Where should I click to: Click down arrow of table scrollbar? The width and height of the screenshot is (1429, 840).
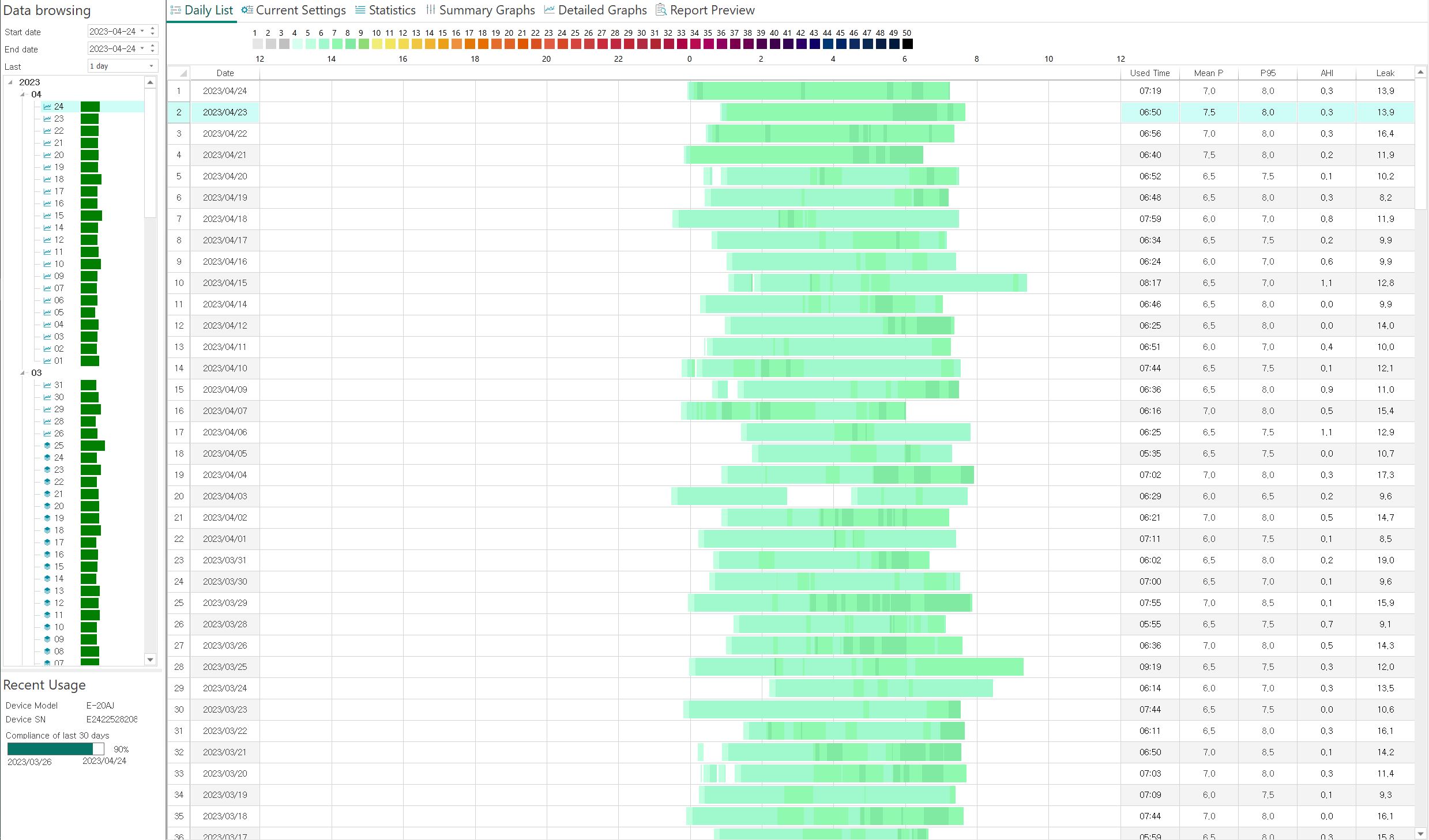pyautogui.click(x=1421, y=834)
